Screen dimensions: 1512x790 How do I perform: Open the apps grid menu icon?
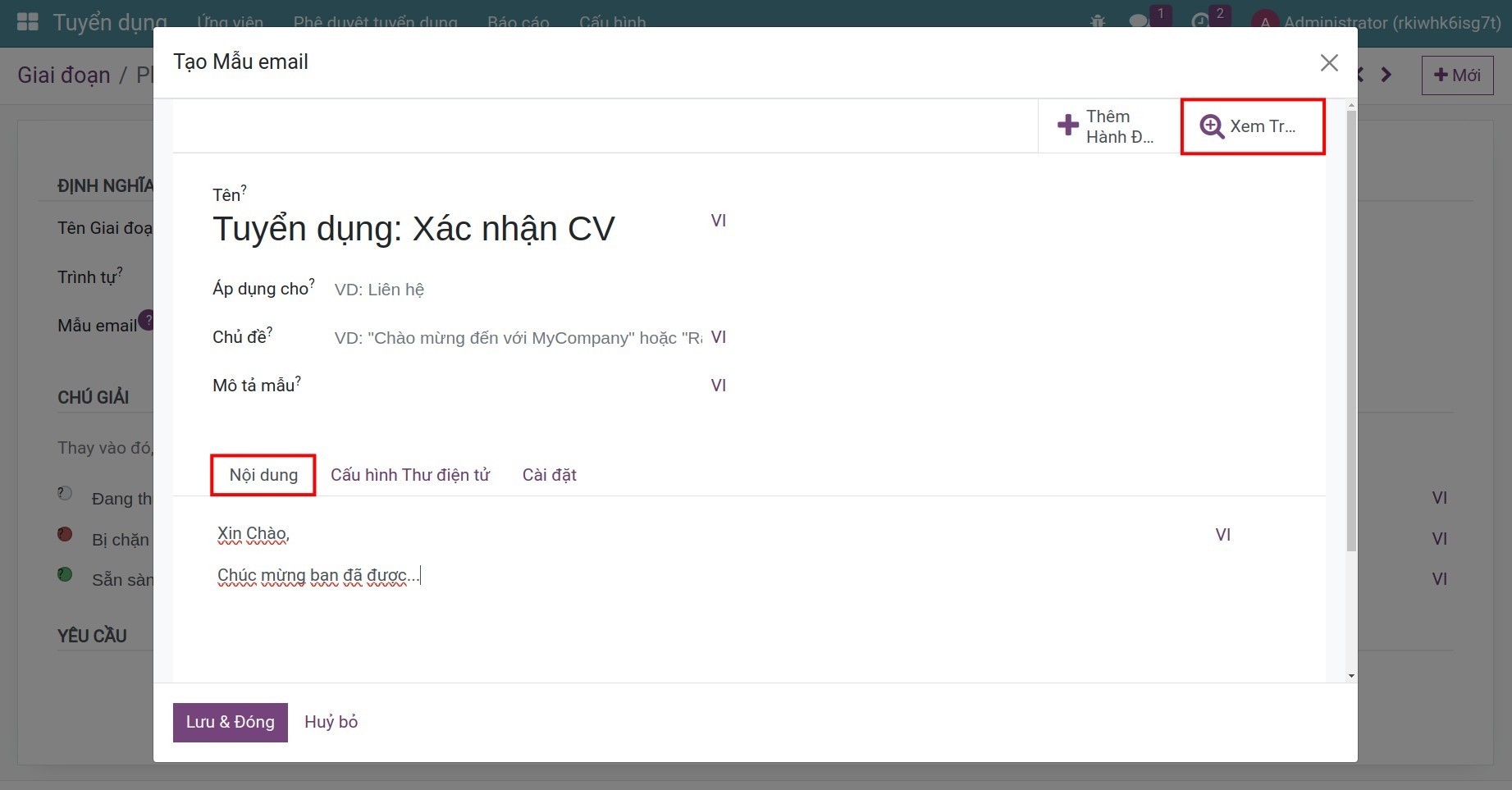[28, 21]
